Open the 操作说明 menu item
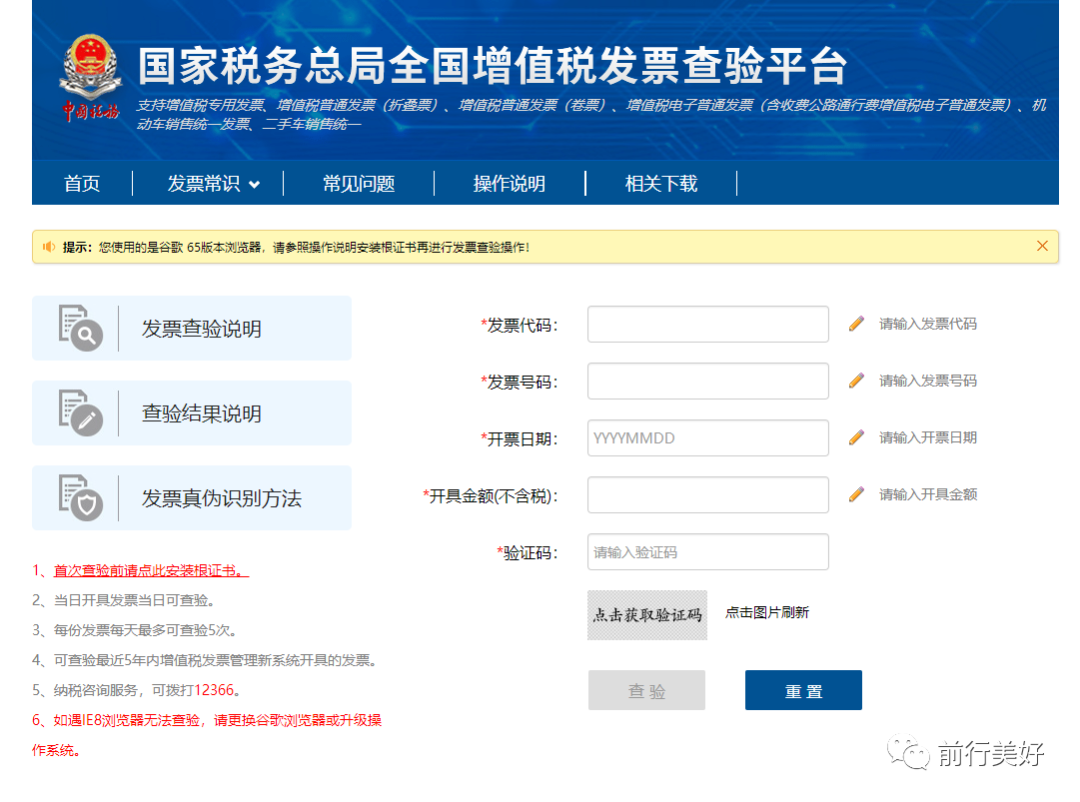Image resolution: width=1080 pixels, height=802 pixels. 511,183
